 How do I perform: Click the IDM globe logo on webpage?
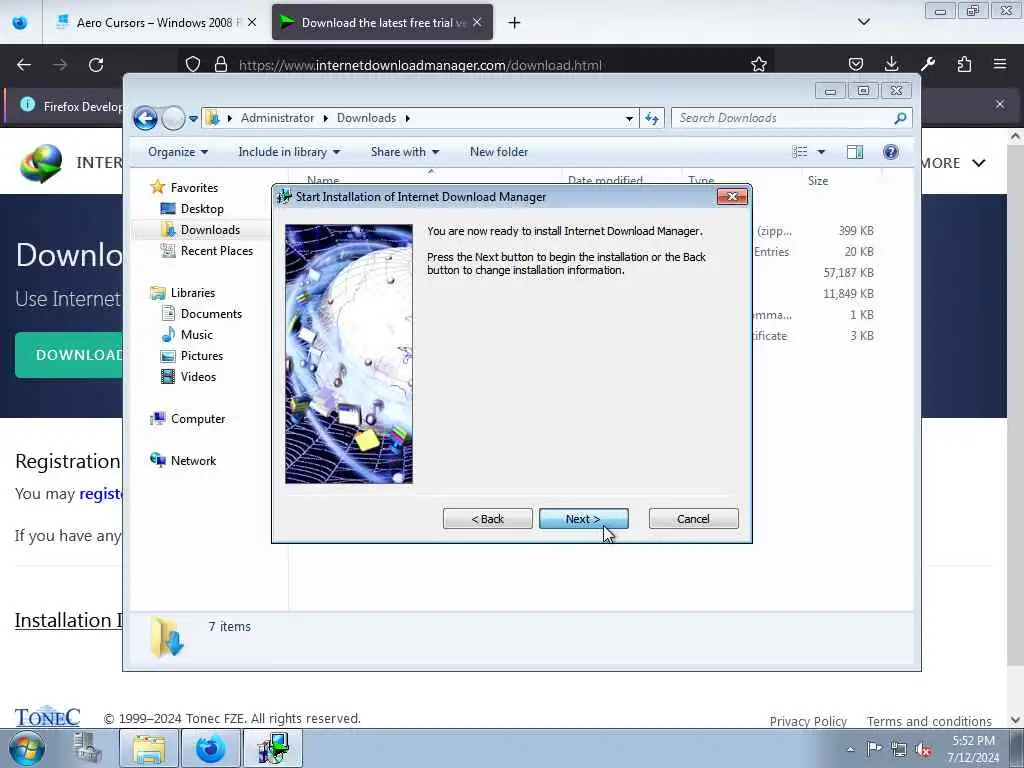point(41,163)
